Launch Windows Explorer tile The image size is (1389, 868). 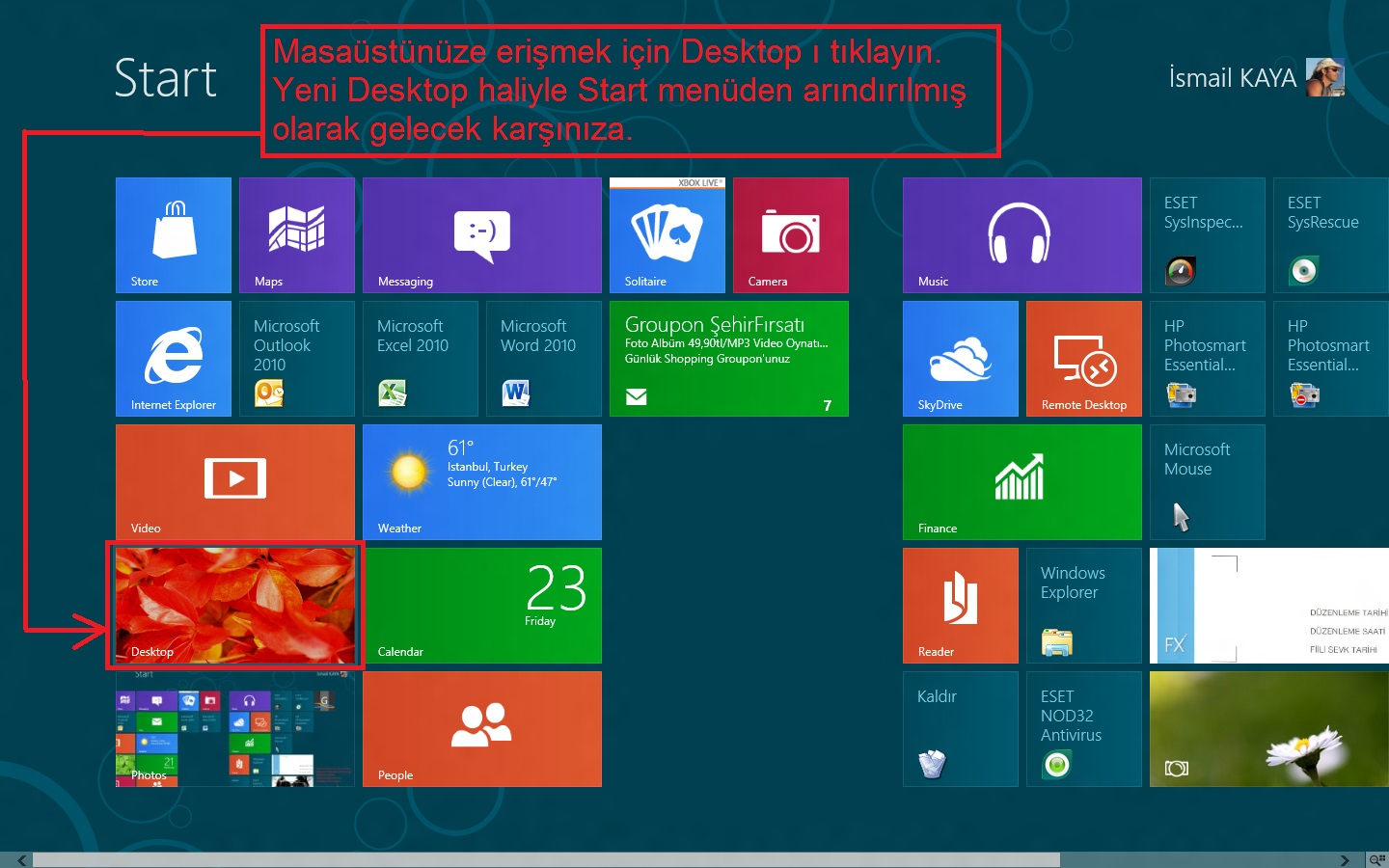click(x=1084, y=606)
